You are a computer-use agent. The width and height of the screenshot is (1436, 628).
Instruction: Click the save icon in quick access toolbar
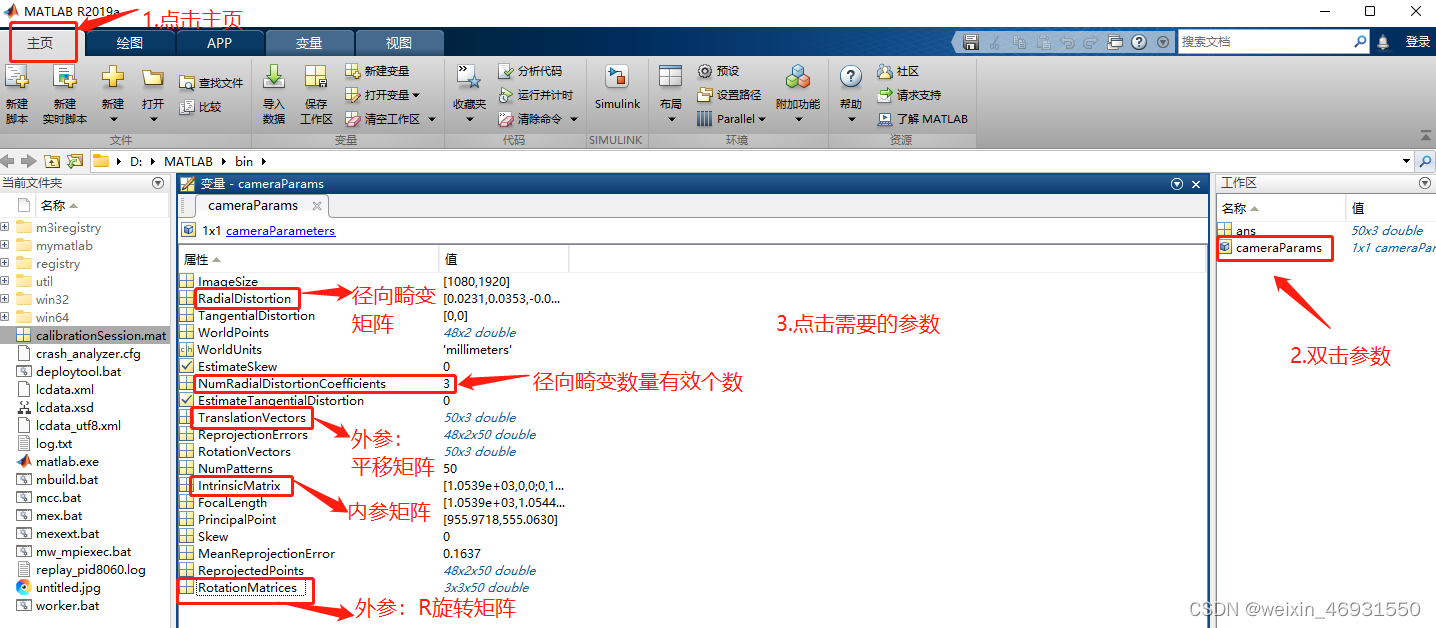971,42
